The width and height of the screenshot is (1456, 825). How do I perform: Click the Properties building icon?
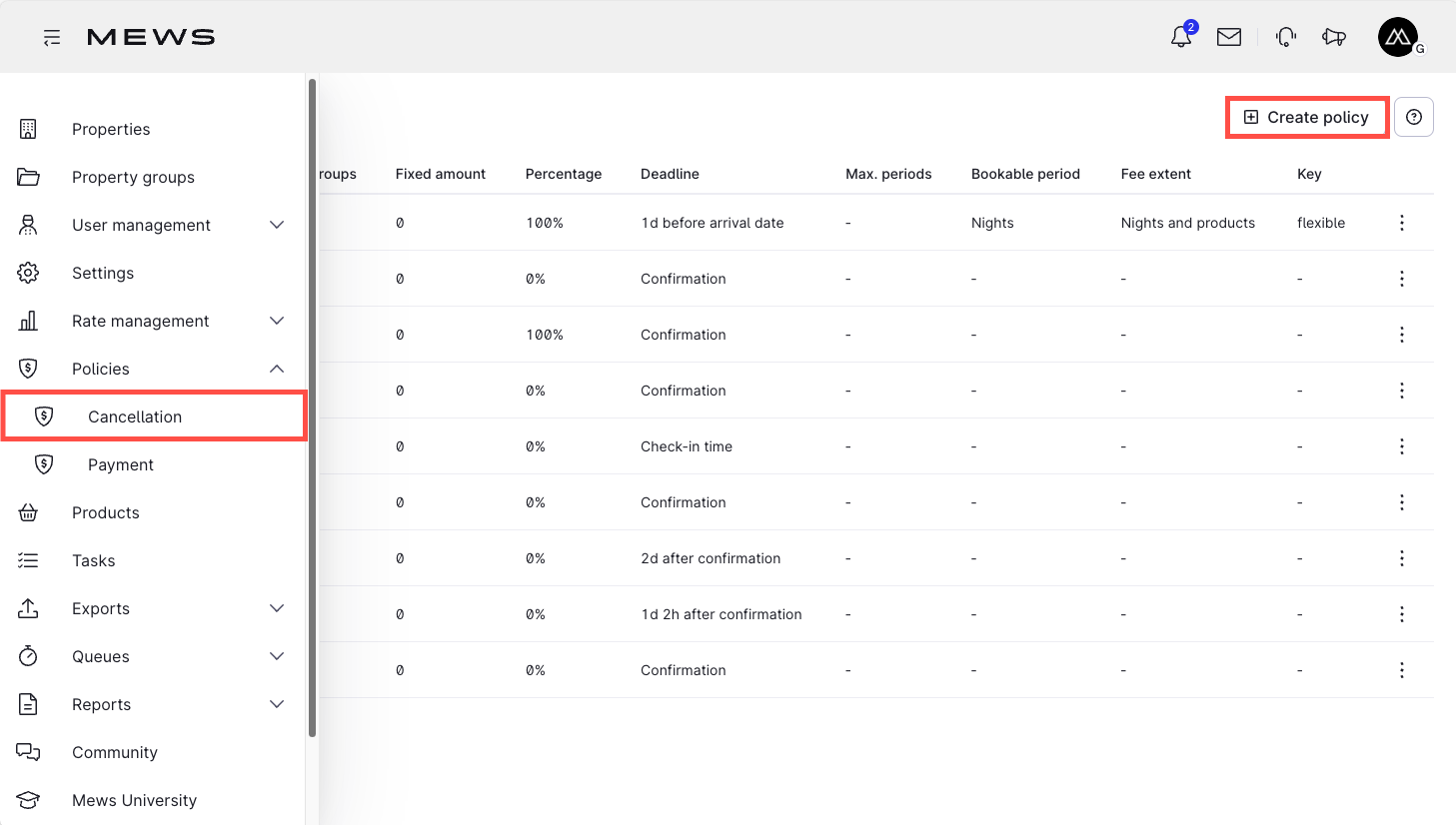[28, 129]
